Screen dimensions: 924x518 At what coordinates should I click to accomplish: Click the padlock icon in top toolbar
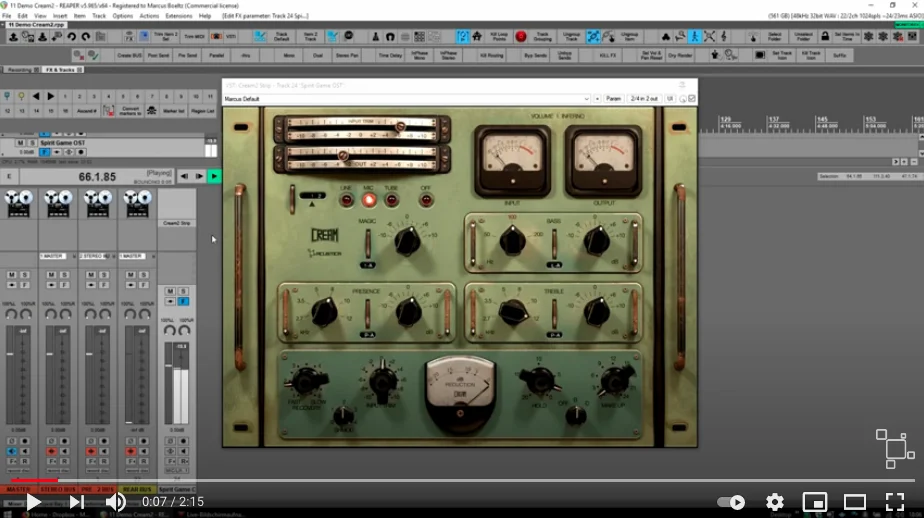point(825,37)
